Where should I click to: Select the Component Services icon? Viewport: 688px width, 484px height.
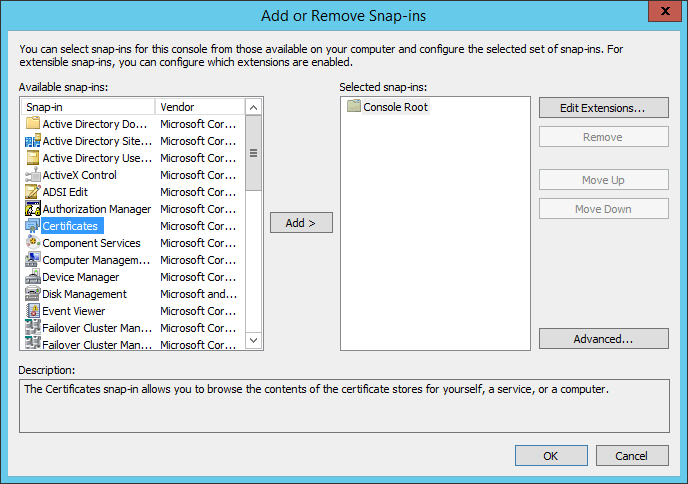pyautogui.click(x=32, y=243)
